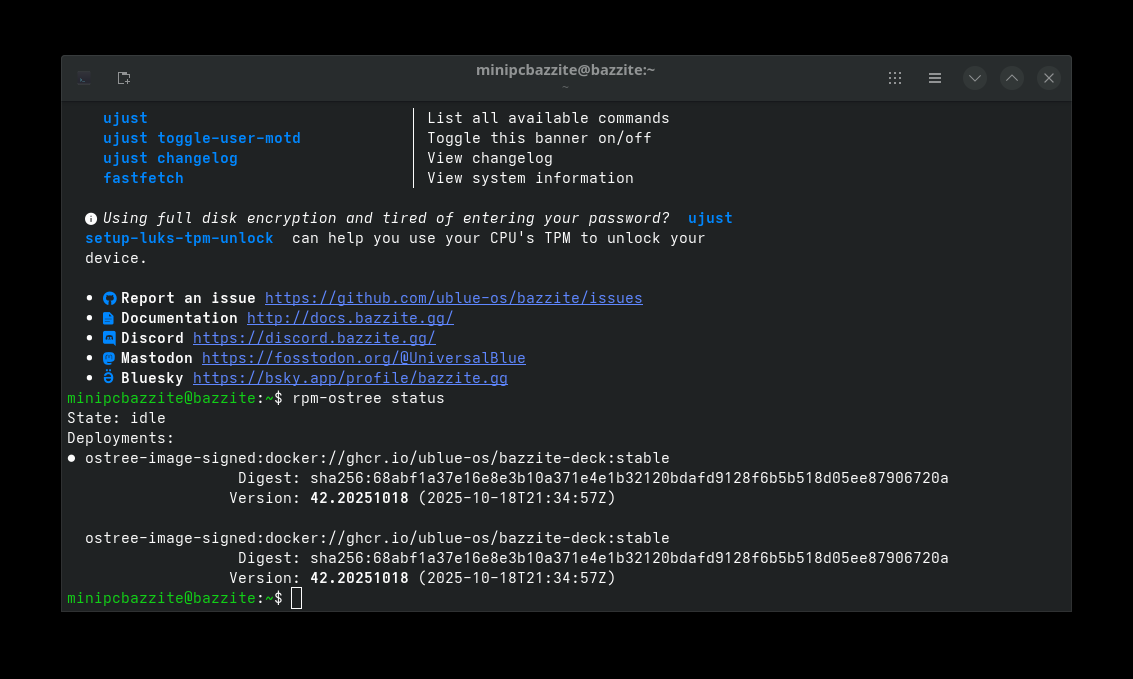Minimize the terminal window

point(975,78)
